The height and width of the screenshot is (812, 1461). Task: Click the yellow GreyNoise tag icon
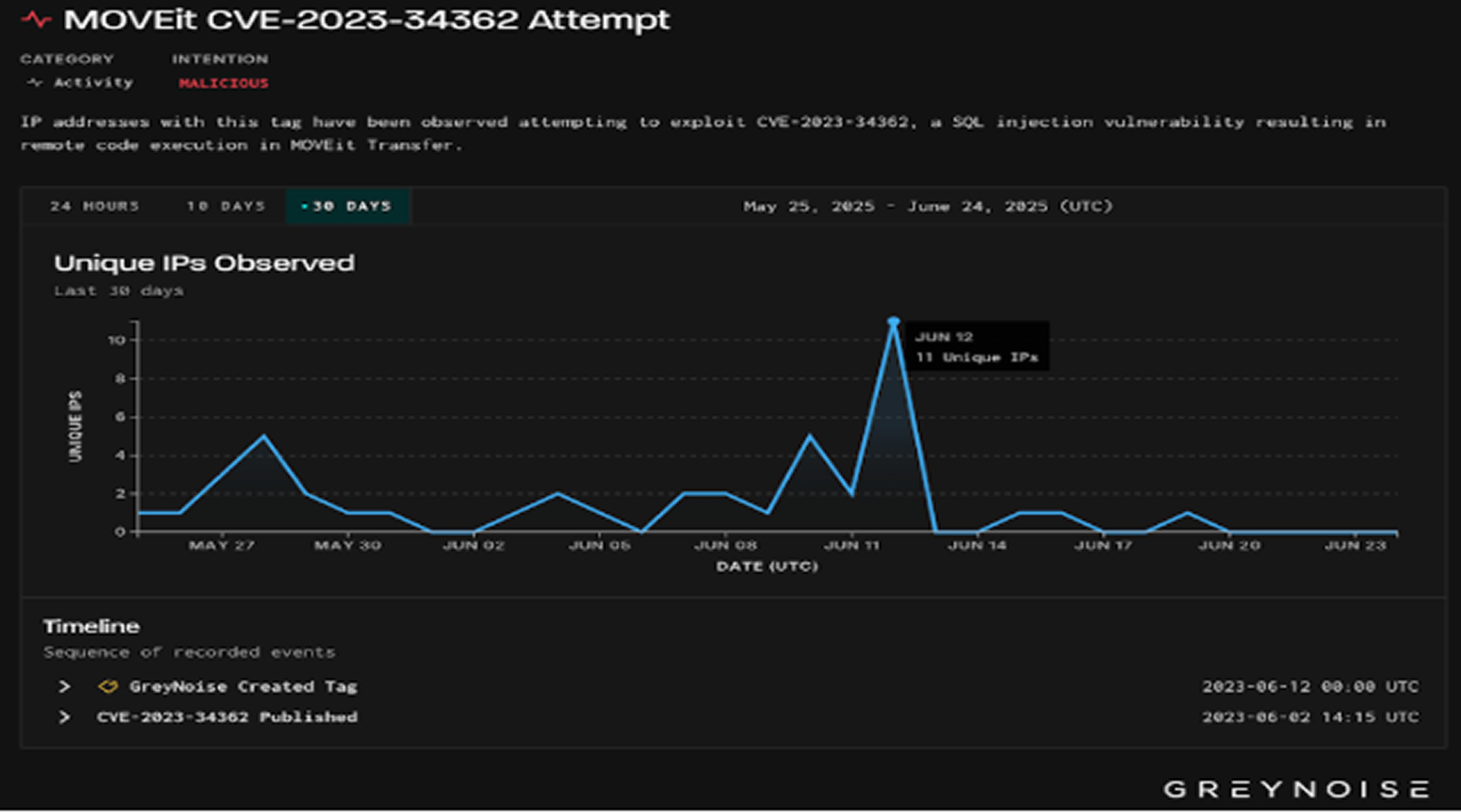108,687
